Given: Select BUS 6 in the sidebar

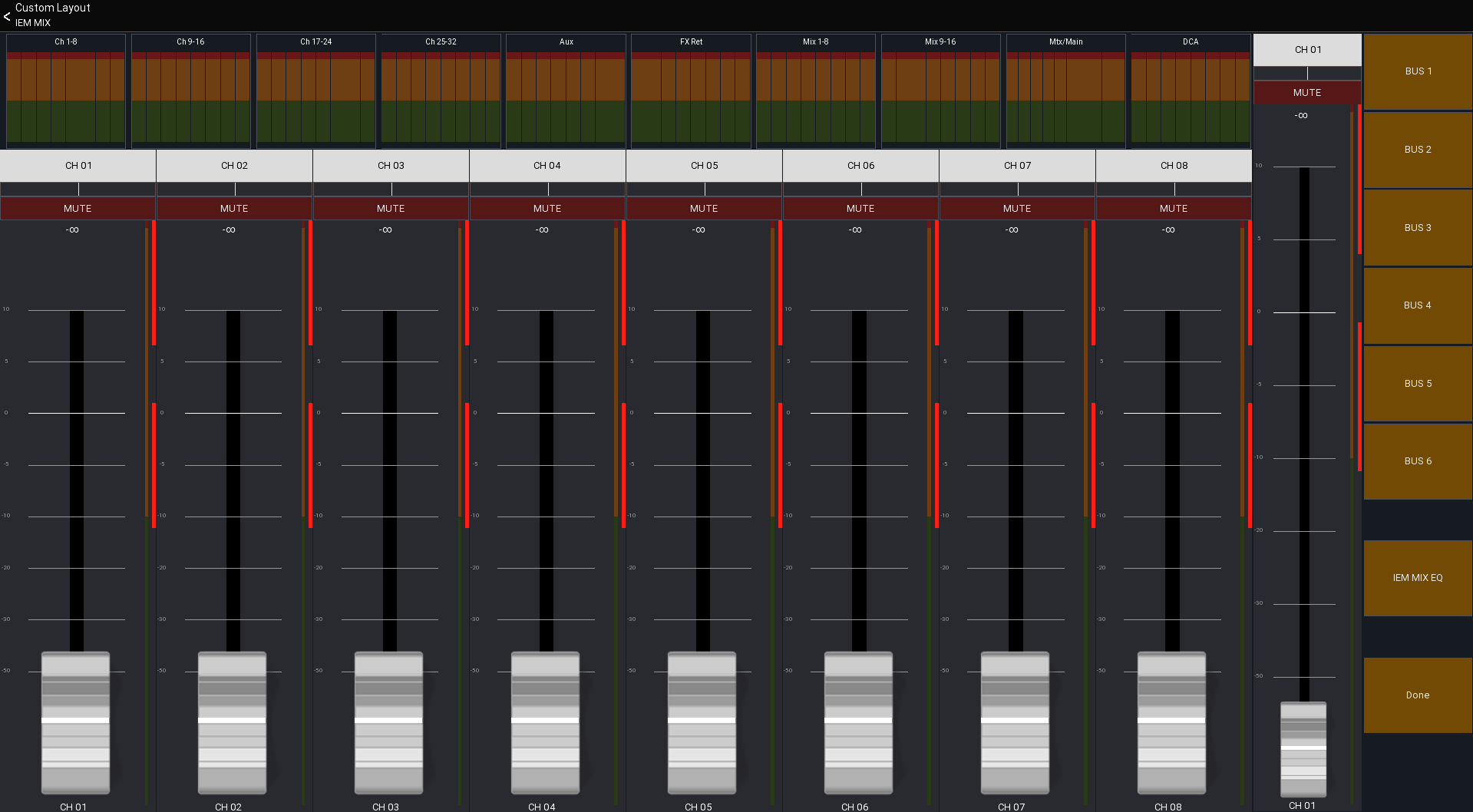Looking at the screenshot, I should pyautogui.click(x=1417, y=460).
